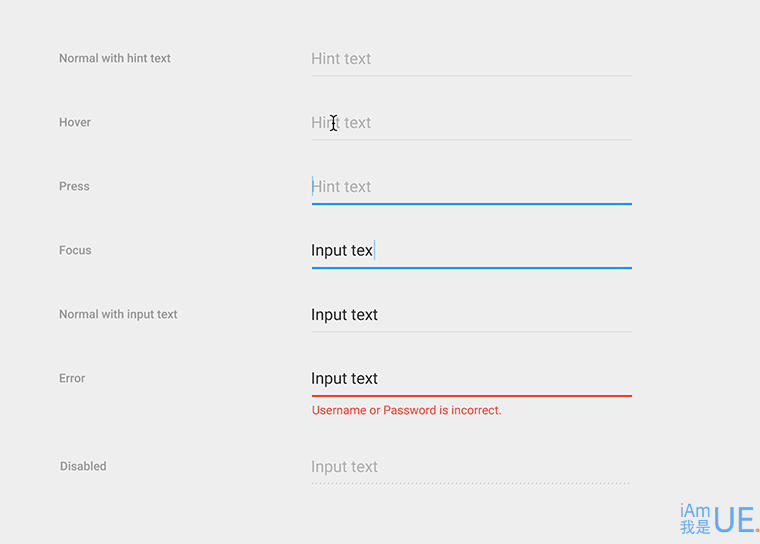Click the Hover state text field
Image resolution: width=760 pixels, height=544 pixels.
(x=472, y=124)
